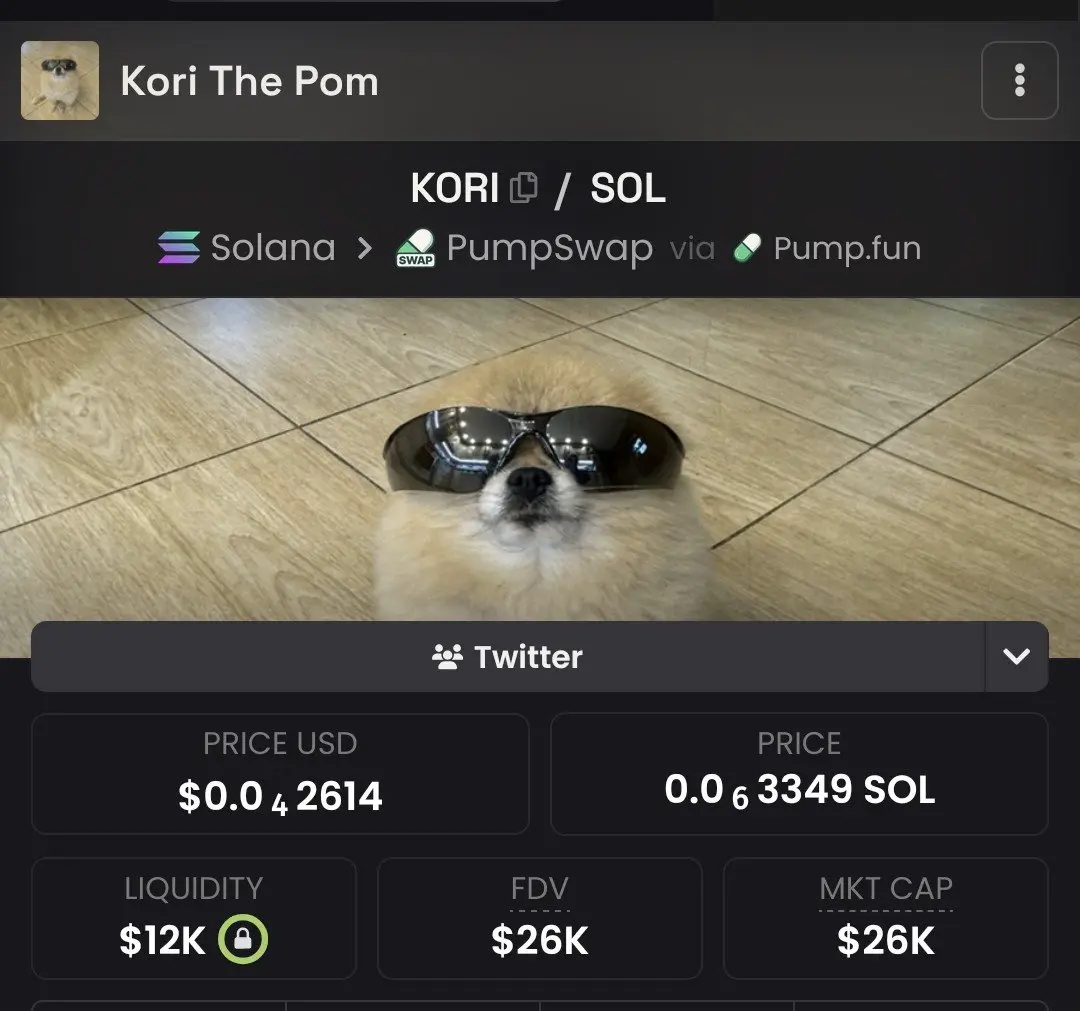Click the FDV label with dotted underline
Image resolution: width=1080 pixels, height=1011 pixels.
[540, 889]
